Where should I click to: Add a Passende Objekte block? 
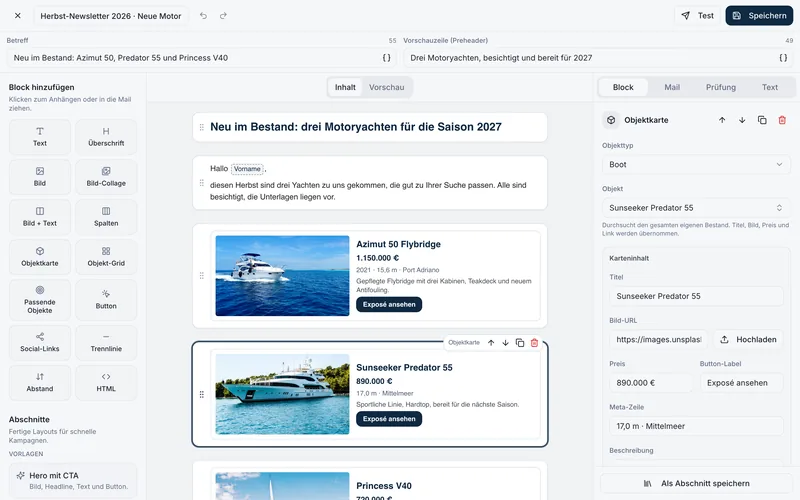40,299
